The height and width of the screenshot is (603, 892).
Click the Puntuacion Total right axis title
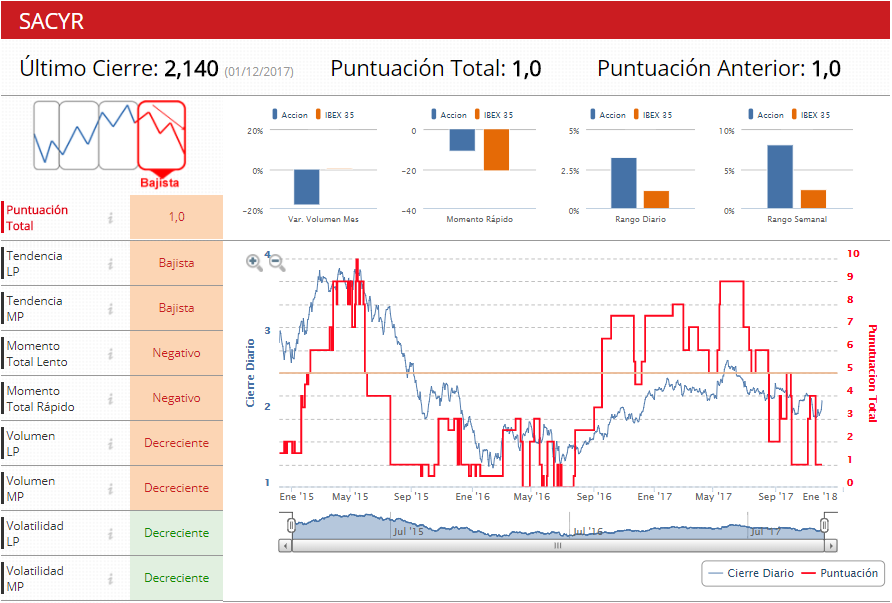pyautogui.click(x=873, y=373)
